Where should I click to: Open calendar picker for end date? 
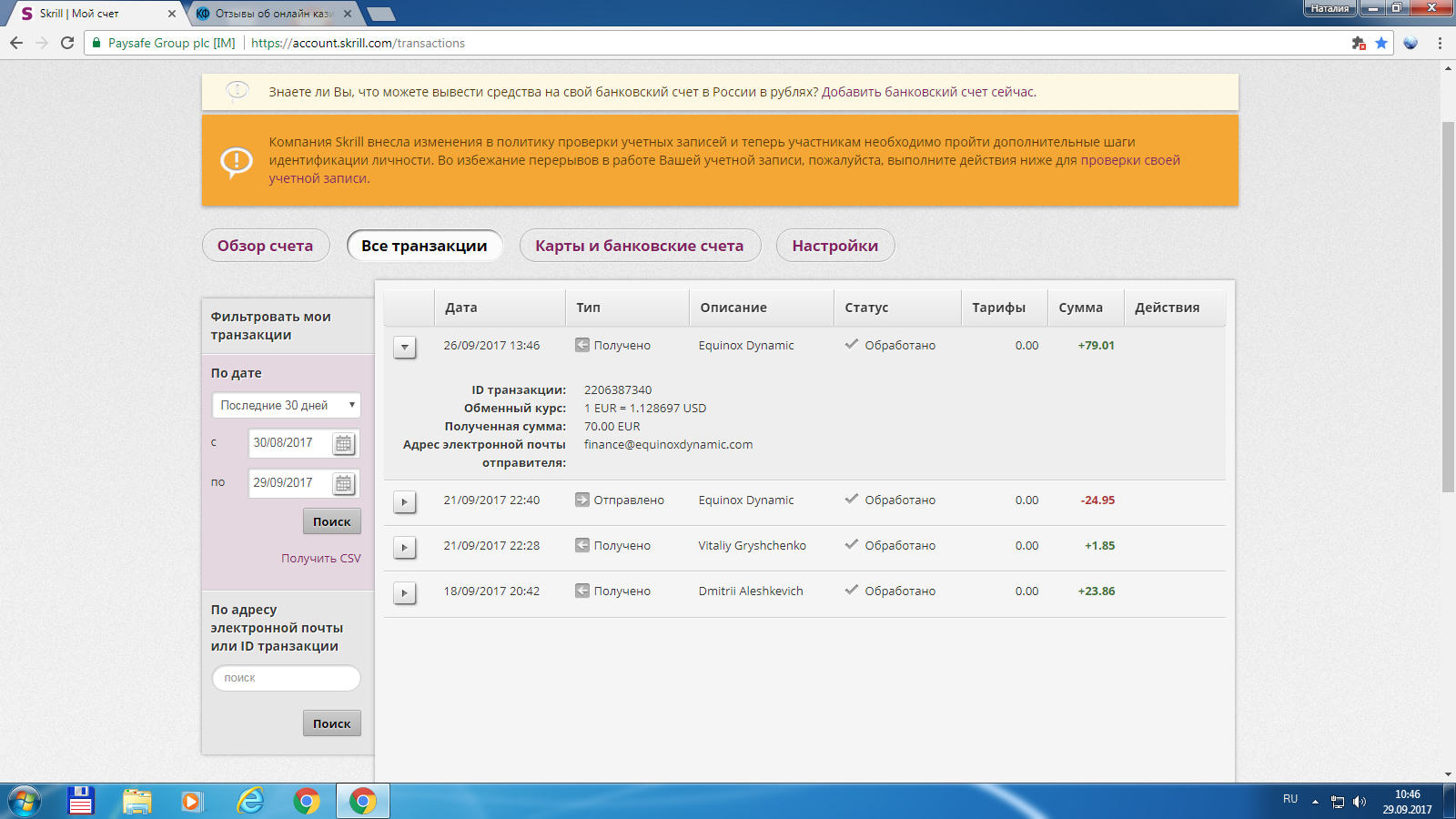[x=343, y=484]
